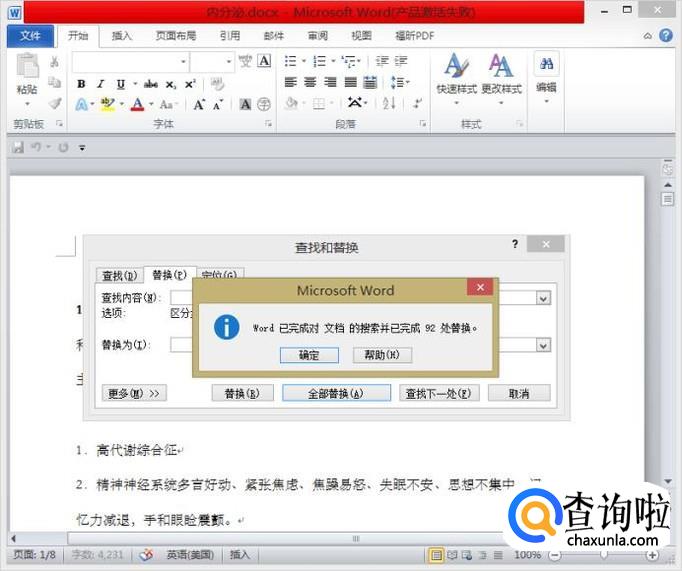This screenshot has height=571, width=682.
Task: Click the Format Painter brush icon
Action: (x=54, y=104)
